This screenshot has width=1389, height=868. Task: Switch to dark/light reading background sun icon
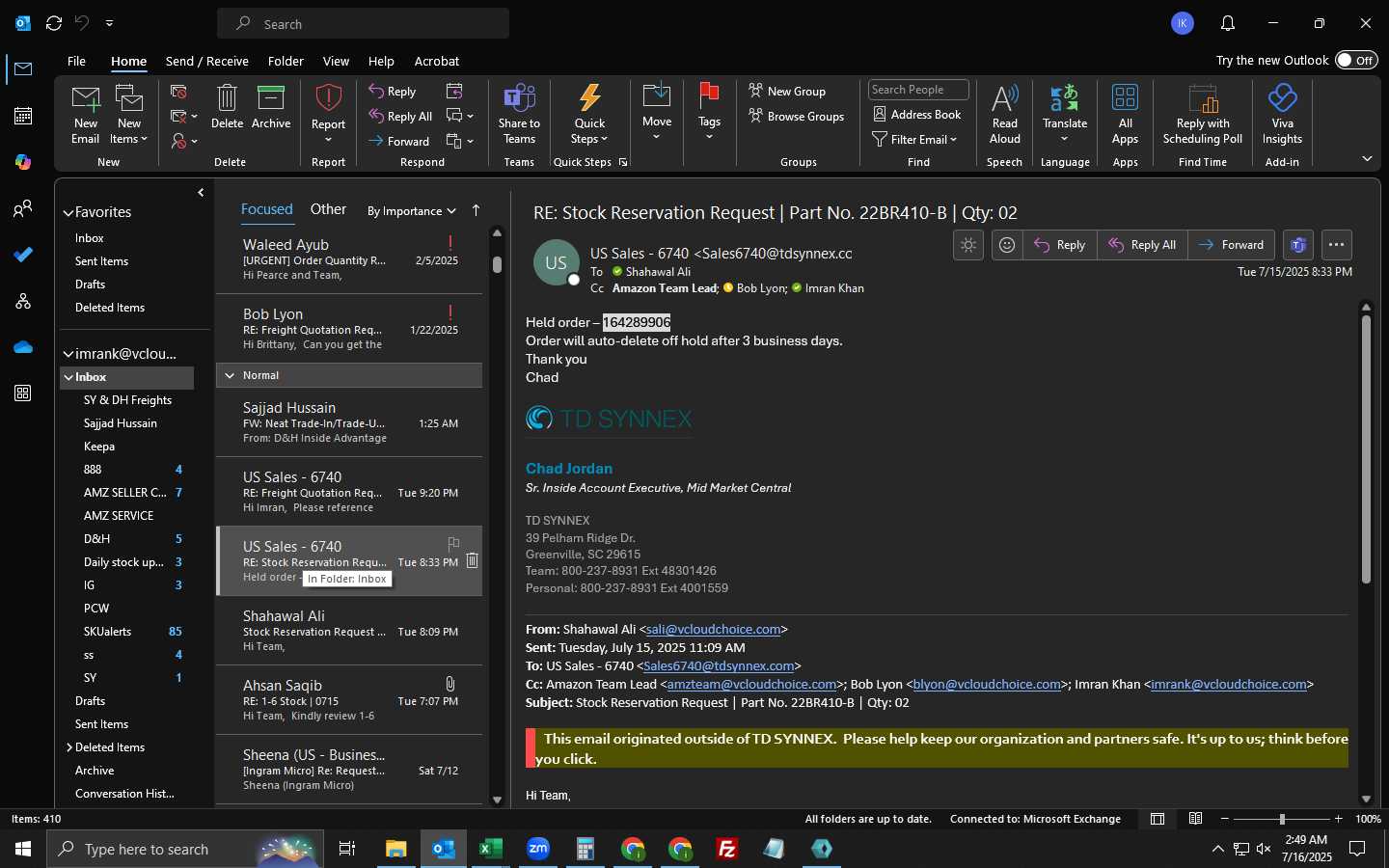pyautogui.click(x=968, y=245)
